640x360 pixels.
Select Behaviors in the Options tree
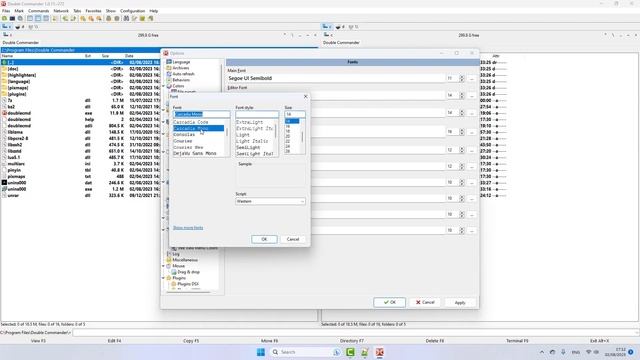point(181,80)
